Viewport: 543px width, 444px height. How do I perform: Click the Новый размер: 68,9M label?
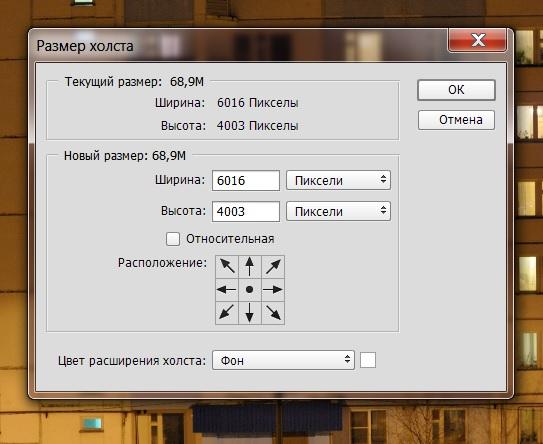click(125, 156)
